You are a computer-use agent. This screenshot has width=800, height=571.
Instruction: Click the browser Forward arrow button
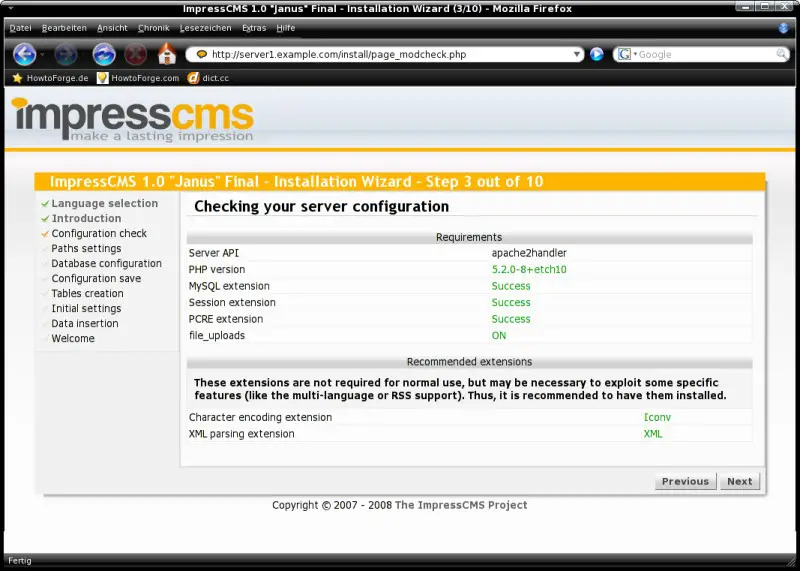click(66, 54)
